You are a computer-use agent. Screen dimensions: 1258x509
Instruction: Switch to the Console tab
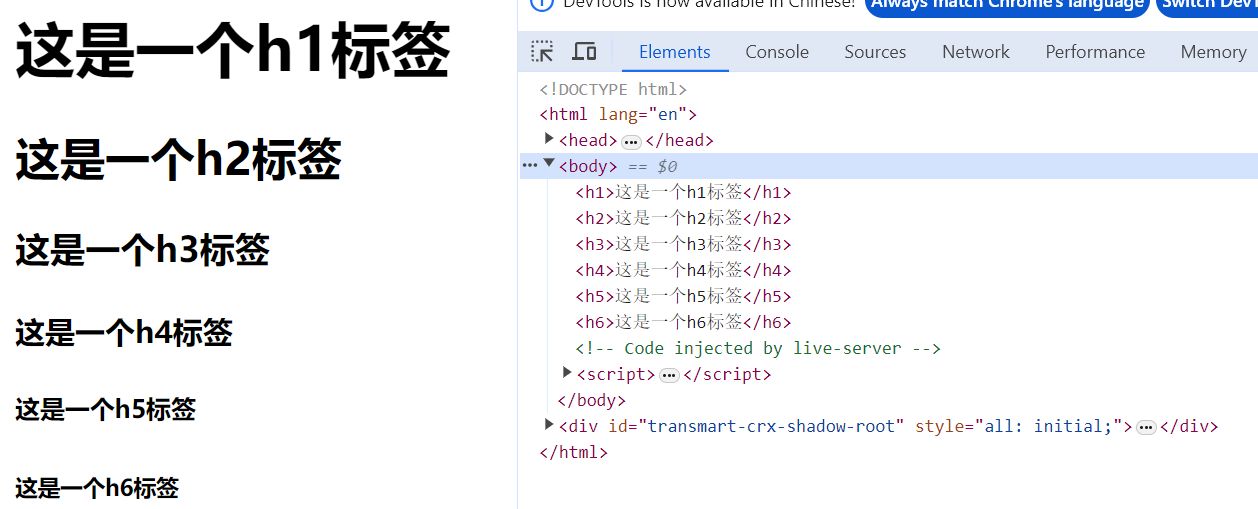tap(776, 52)
